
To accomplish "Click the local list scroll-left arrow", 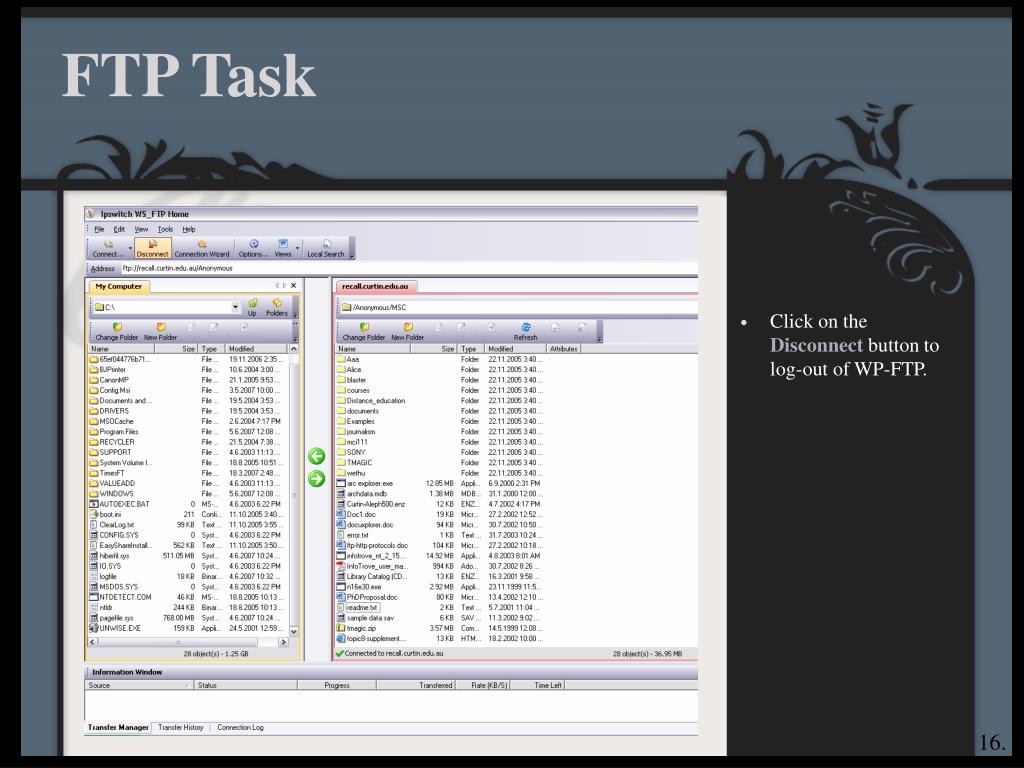I will coord(93,642).
